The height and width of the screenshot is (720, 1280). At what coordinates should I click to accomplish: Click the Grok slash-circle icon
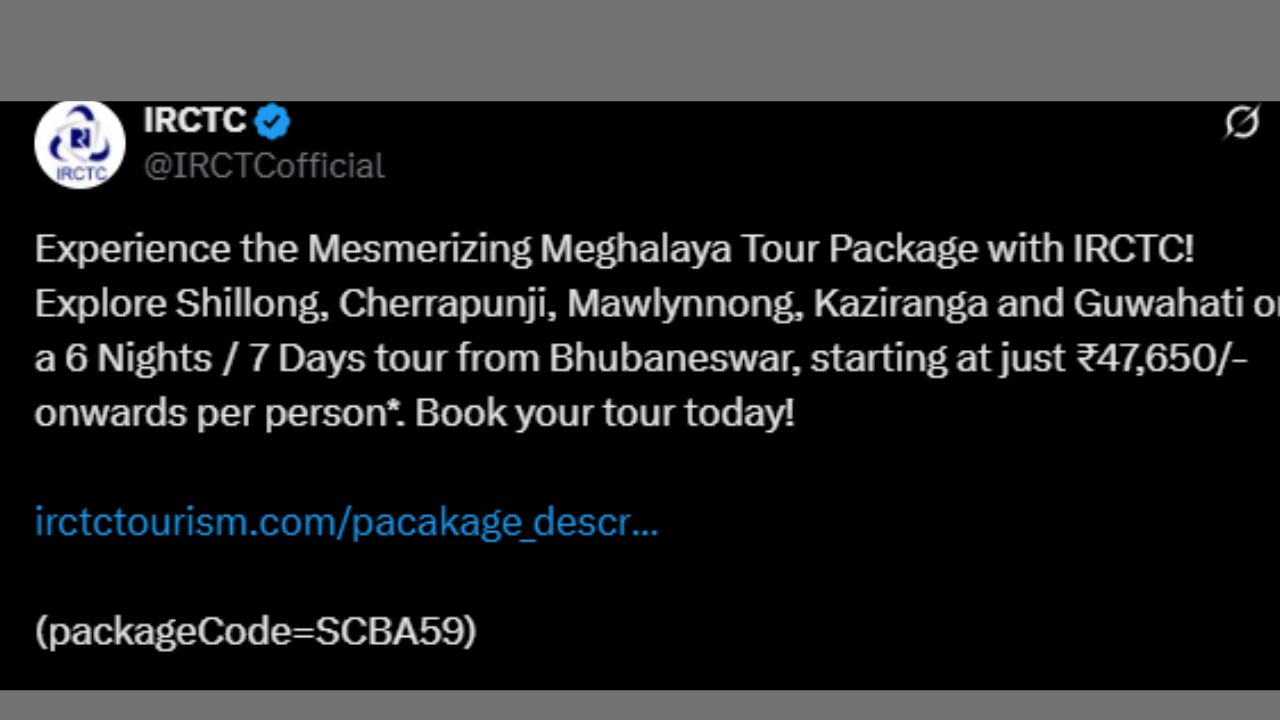click(x=1241, y=123)
